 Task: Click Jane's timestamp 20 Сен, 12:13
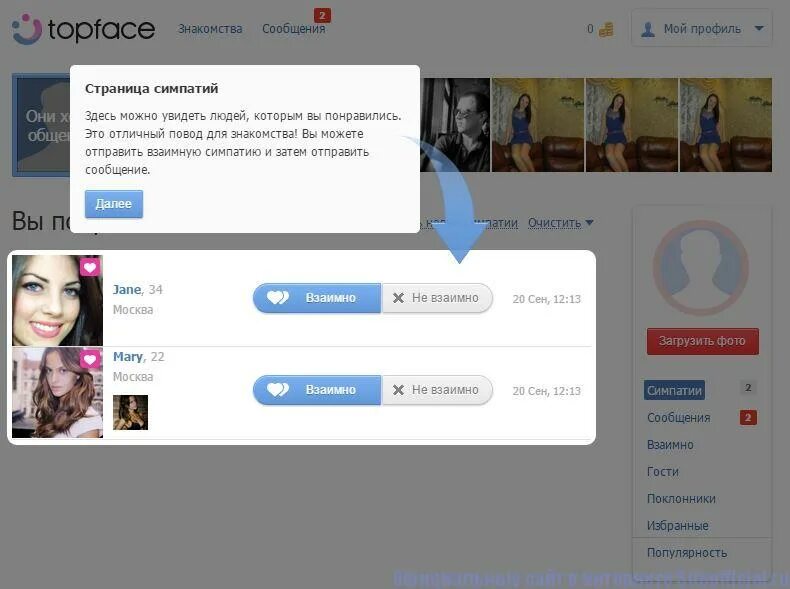click(547, 299)
